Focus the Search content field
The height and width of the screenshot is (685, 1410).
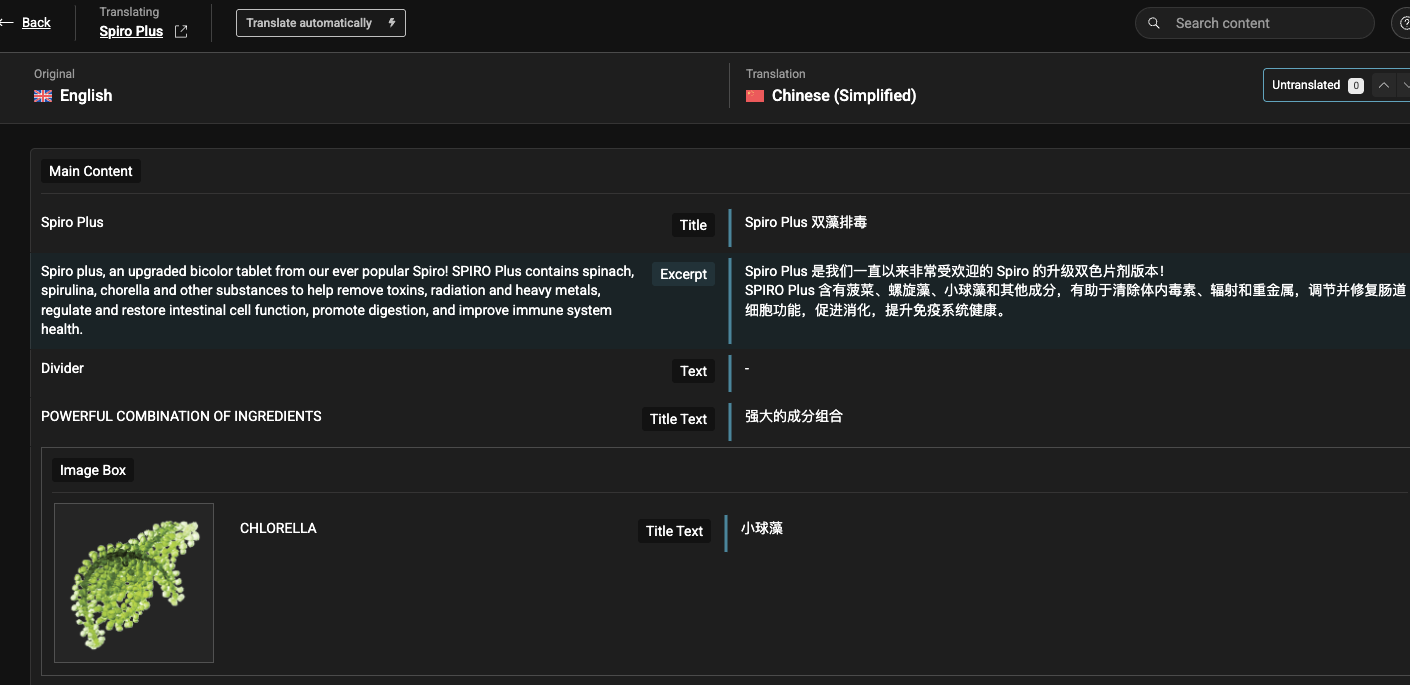point(1254,23)
